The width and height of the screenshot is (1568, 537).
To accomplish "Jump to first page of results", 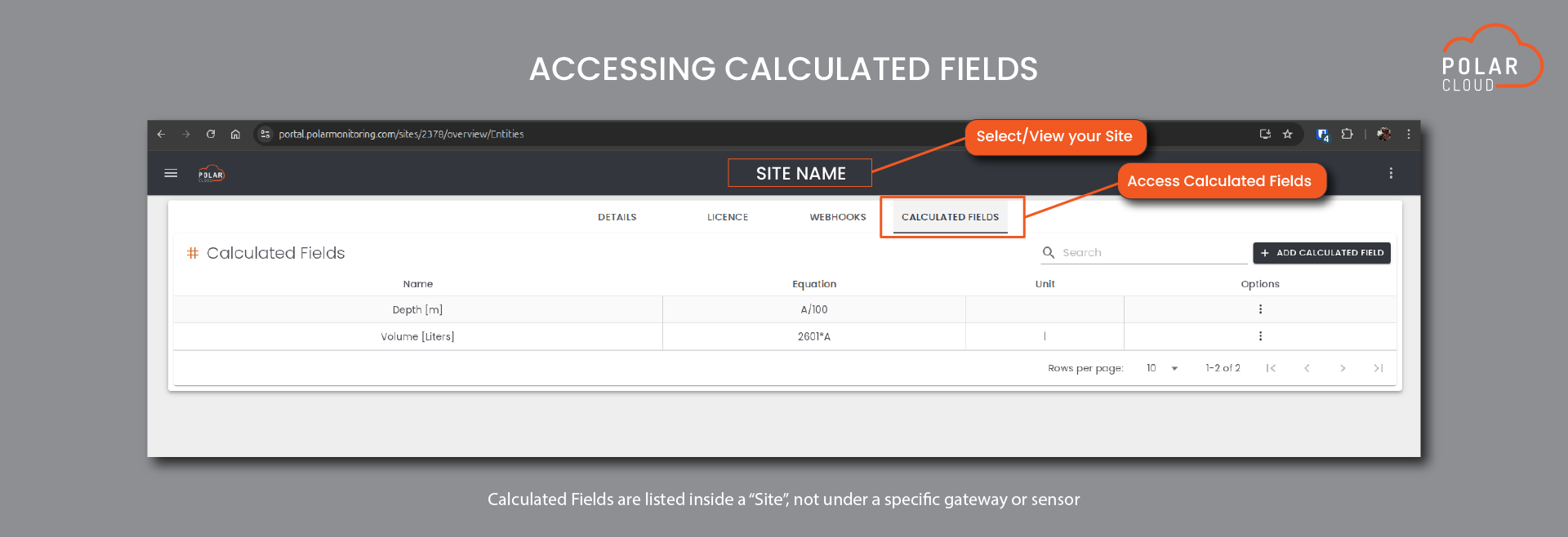I will pos(1271,368).
